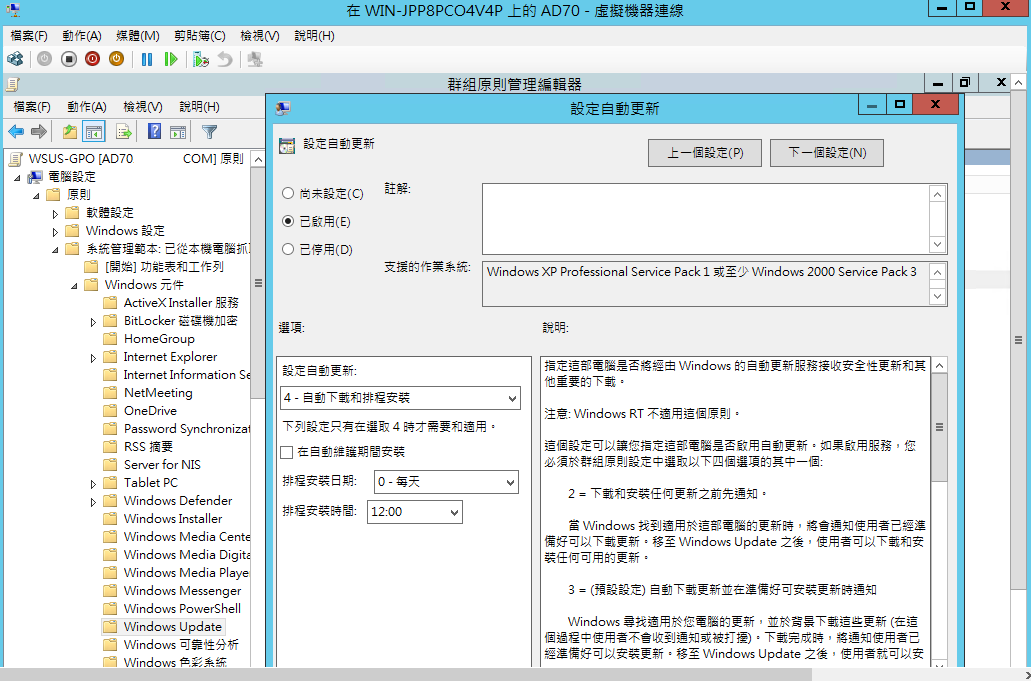This screenshot has width=1031, height=681.
Task: Collapse the 原則 tree node
Action: (37, 196)
